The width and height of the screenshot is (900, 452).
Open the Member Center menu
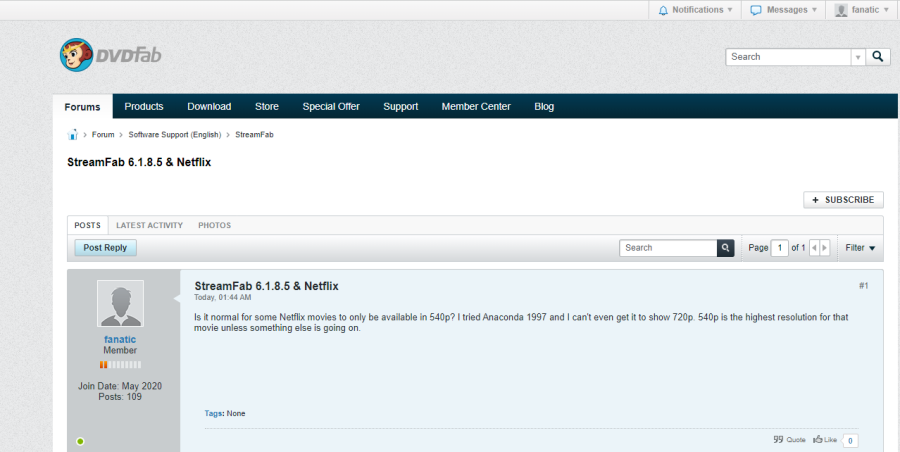(x=476, y=106)
